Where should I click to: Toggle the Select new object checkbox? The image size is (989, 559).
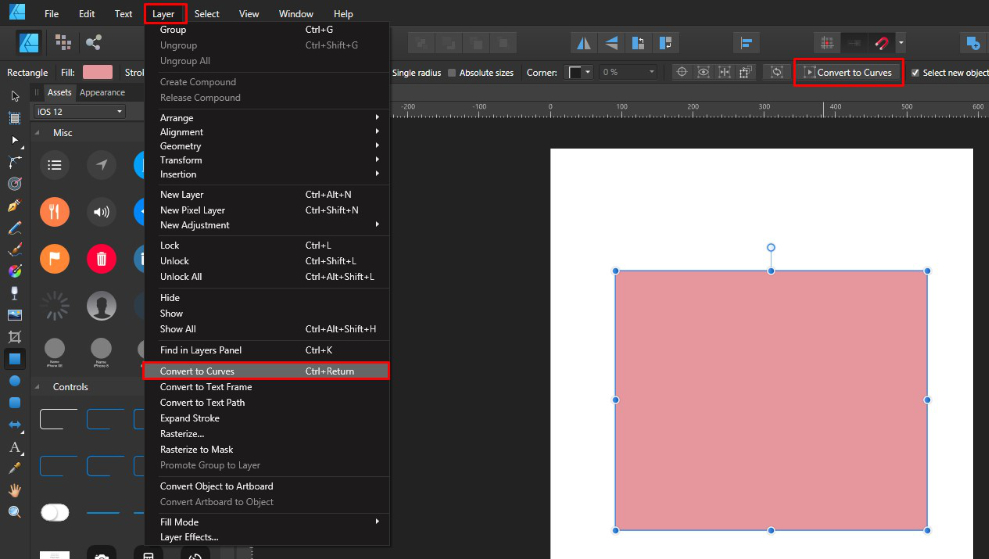pyautogui.click(x=915, y=73)
